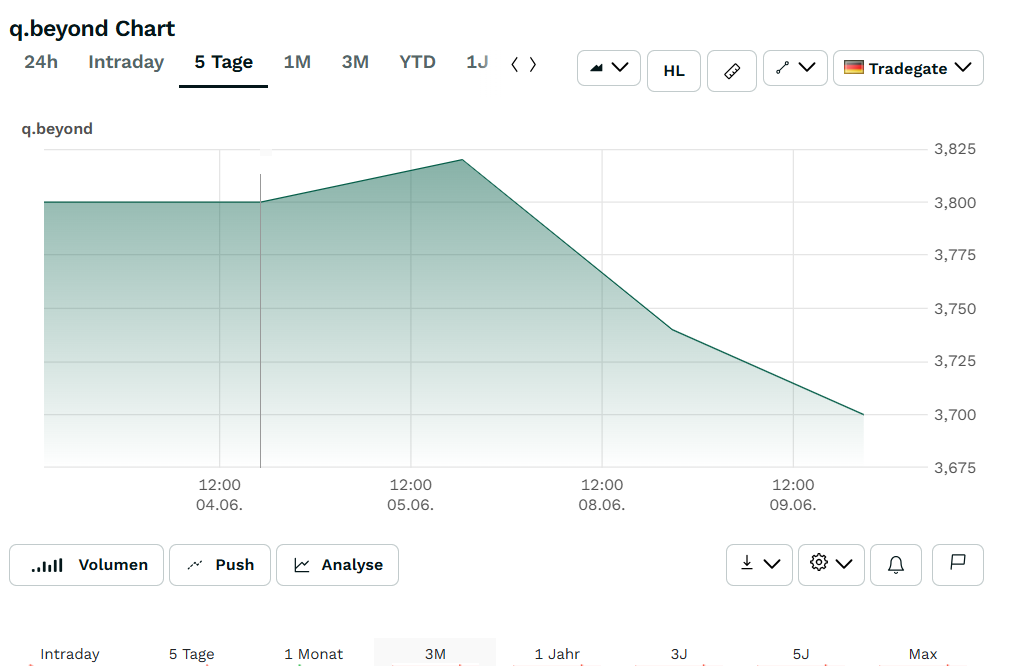Switch chart to 3M range above the chart
The image size is (1022, 666).
click(355, 62)
